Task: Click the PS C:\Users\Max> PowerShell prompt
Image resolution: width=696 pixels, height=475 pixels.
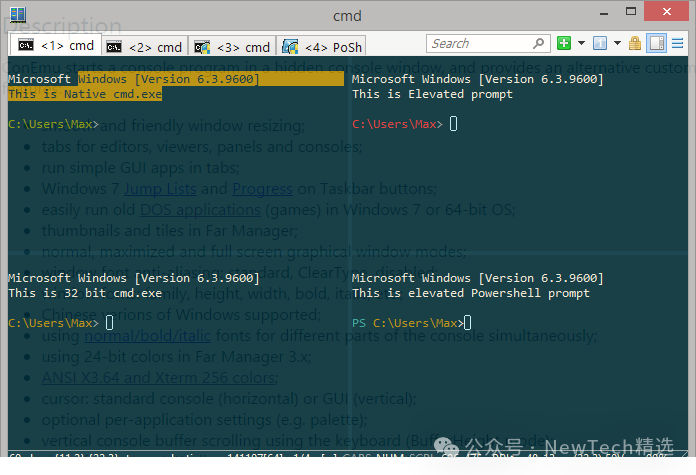Action: click(x=407, y=323)
